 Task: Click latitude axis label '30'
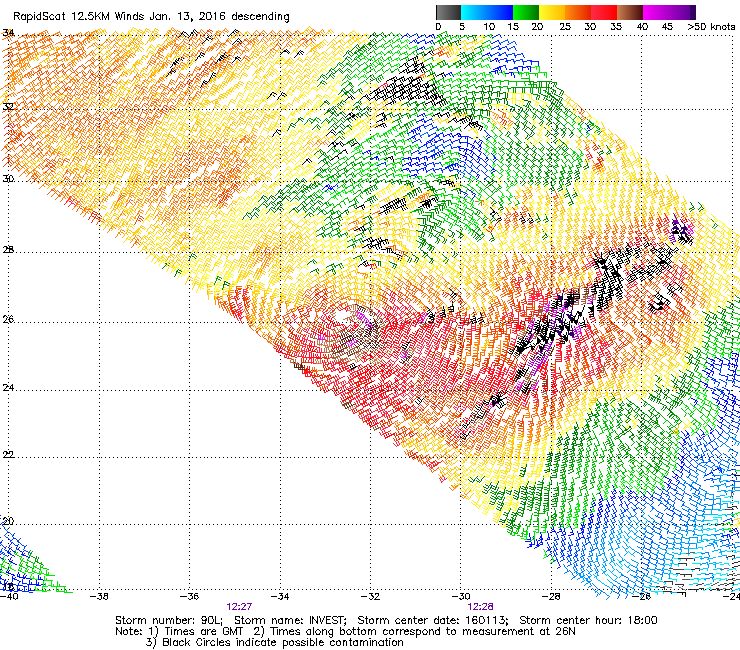click(8, 179)
